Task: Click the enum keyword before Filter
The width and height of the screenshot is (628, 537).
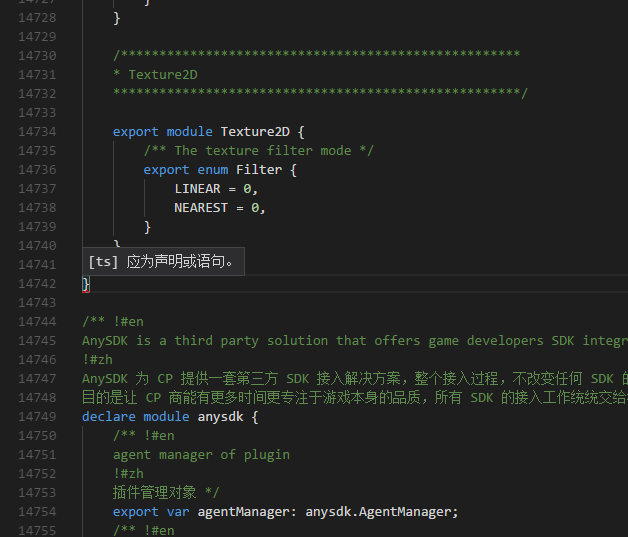Action: [212, 169]
